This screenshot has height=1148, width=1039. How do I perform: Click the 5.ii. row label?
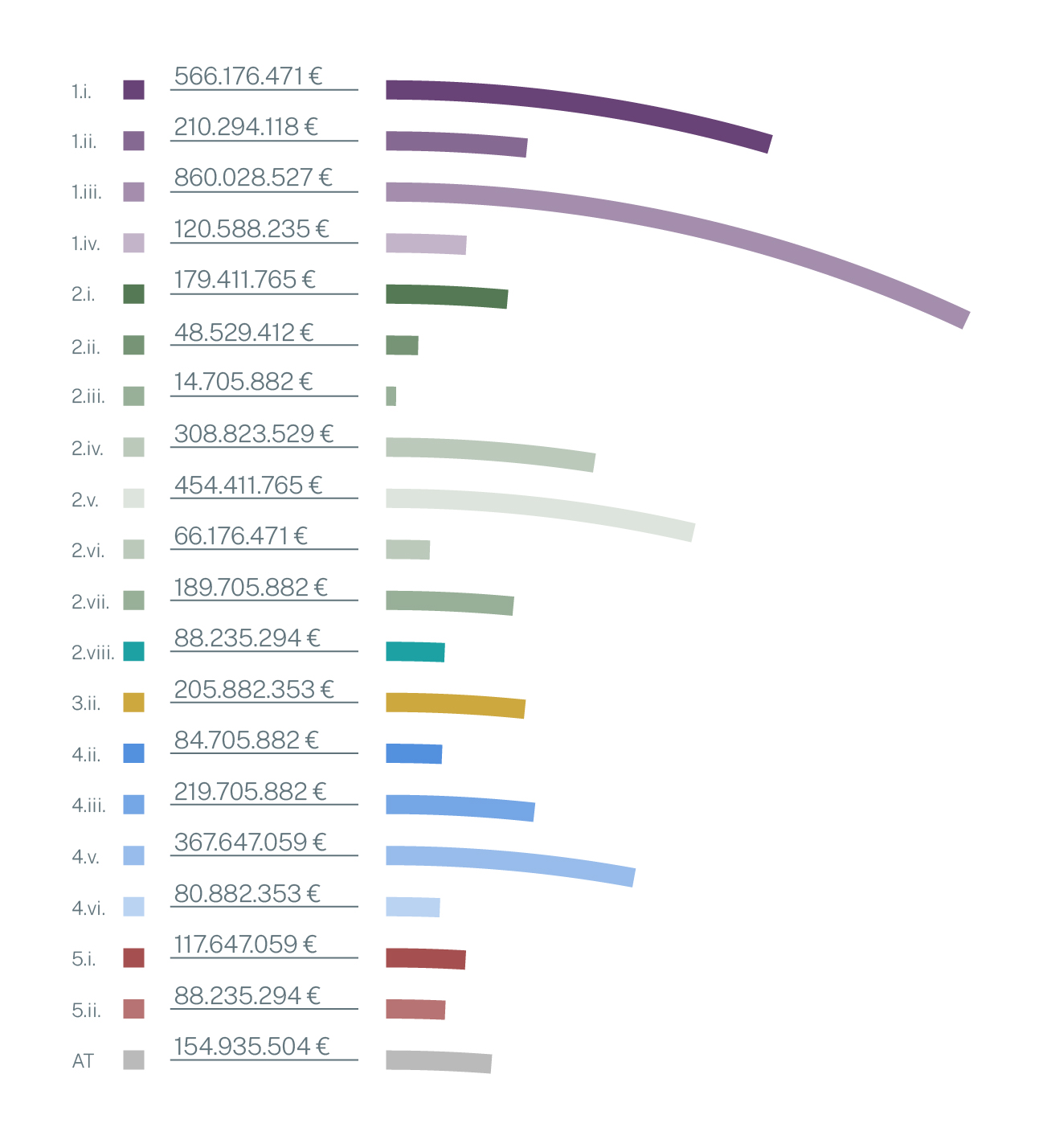(86, 1010)
